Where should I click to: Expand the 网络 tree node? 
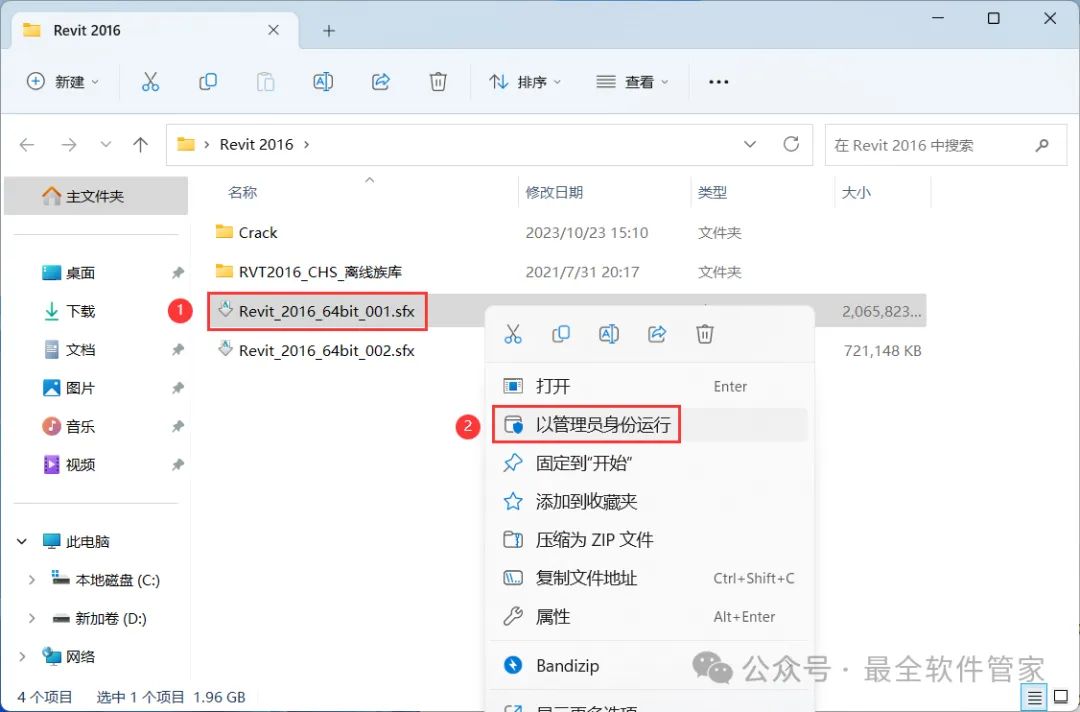point(22,656)
